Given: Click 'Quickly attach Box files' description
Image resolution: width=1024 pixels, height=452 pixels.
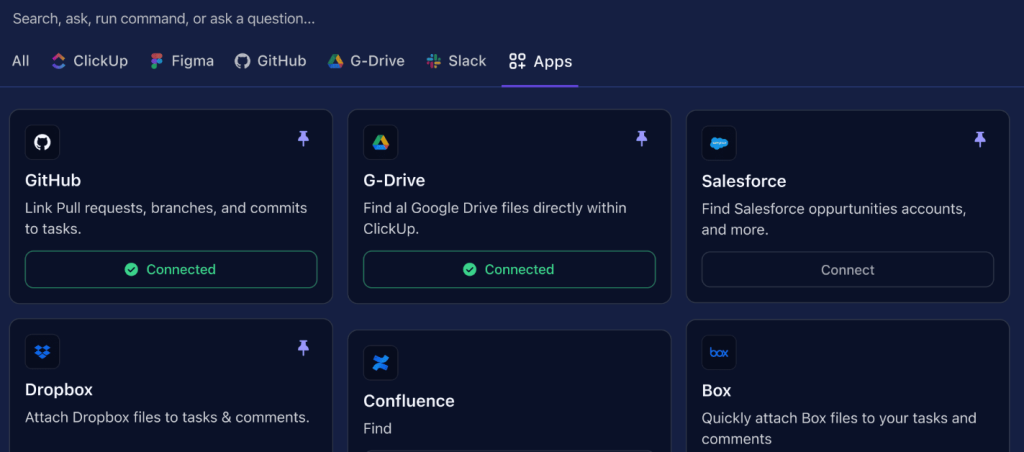Looking at the screenshot, I should (x=839, y=428).
